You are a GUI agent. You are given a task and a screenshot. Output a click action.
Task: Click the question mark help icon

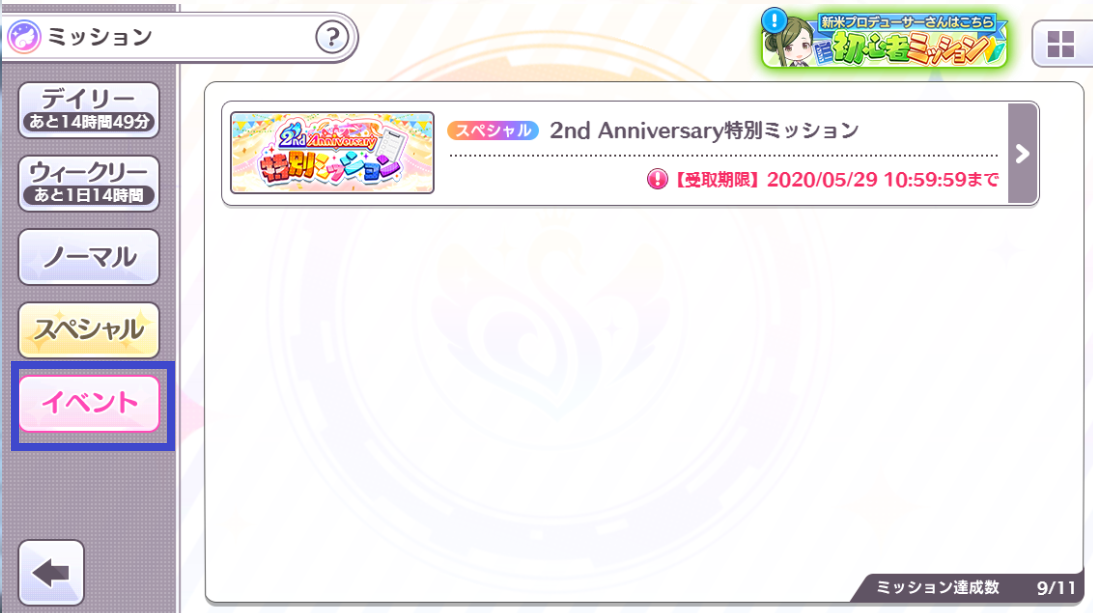tap(332, 37)
